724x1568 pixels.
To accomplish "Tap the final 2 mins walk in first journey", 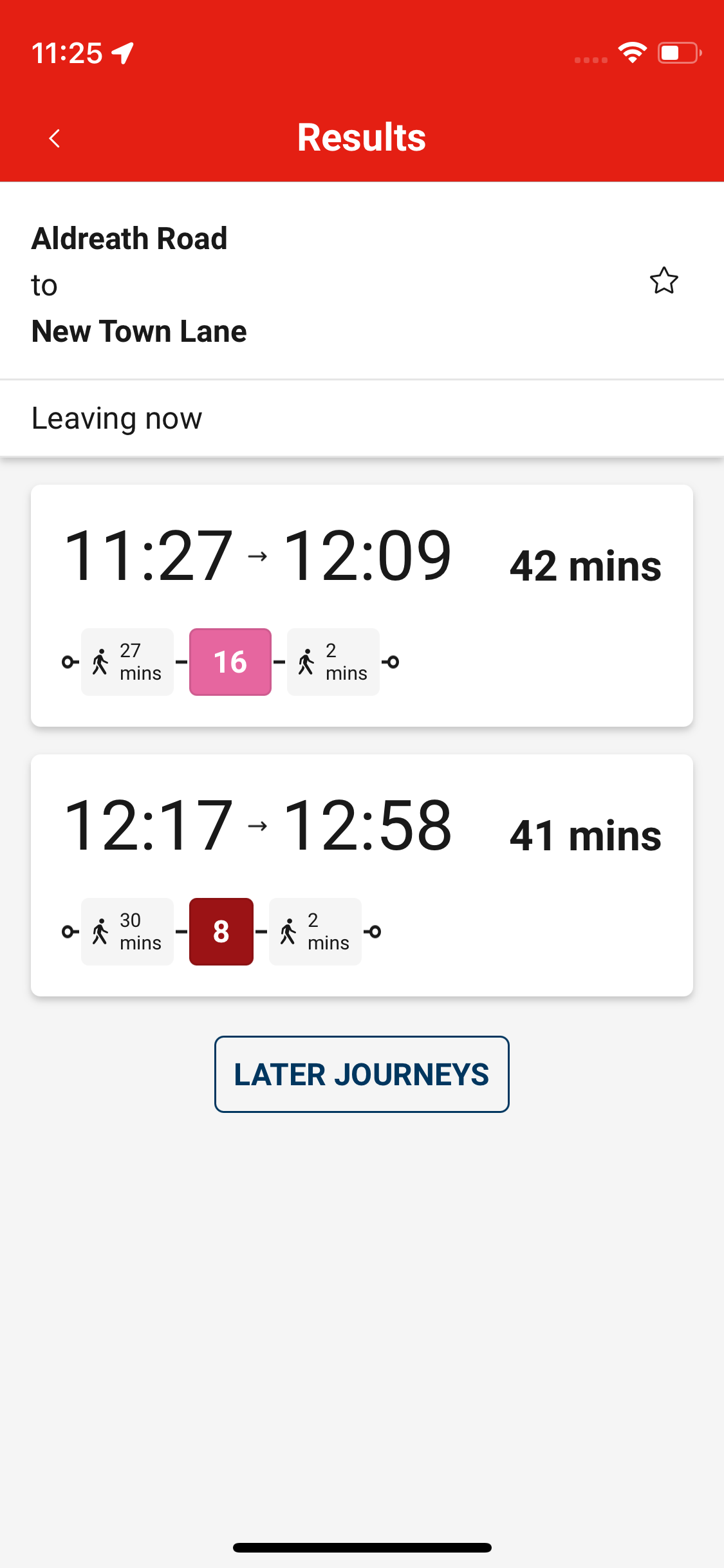I will [333, 662].
